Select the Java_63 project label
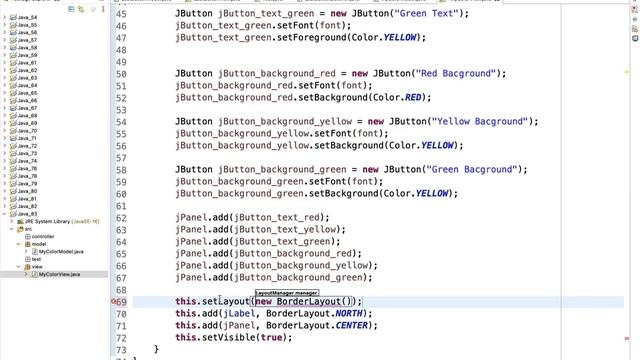Viewport: 640px width, 360px height. (x=27, y=78)
